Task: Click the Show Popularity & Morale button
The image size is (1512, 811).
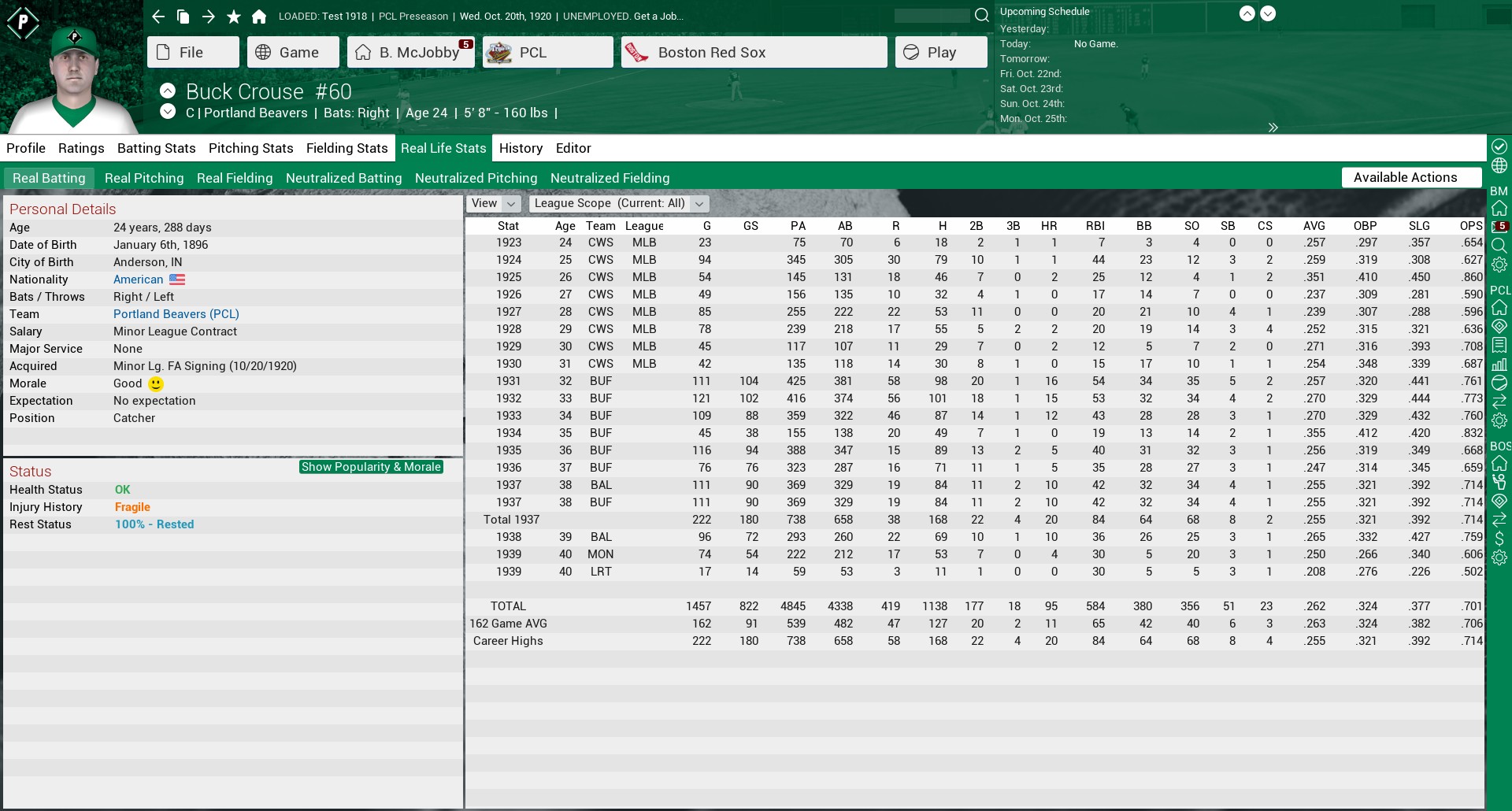Action: [371, 467]
